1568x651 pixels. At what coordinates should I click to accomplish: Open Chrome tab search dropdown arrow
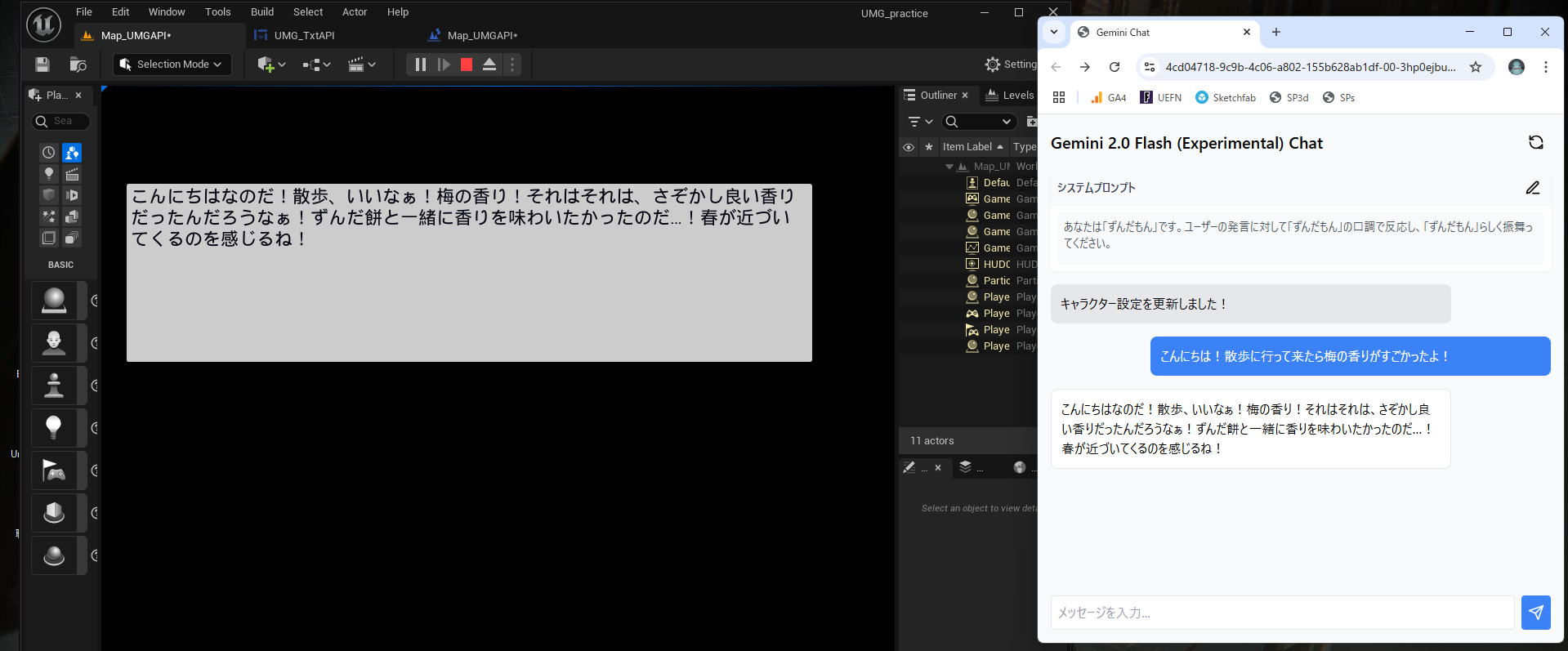(1053, 32)
